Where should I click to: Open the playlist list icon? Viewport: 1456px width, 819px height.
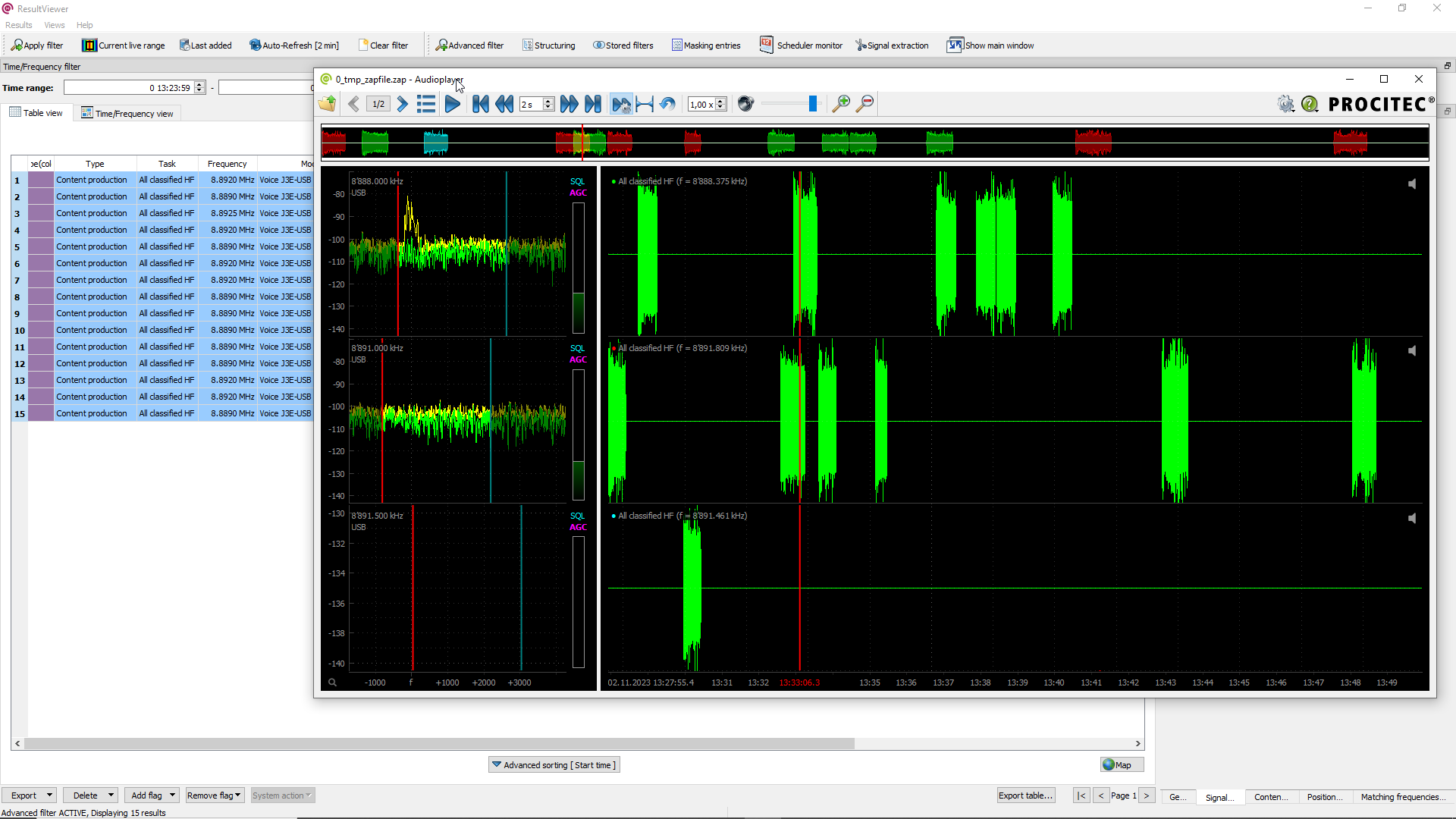426,104
